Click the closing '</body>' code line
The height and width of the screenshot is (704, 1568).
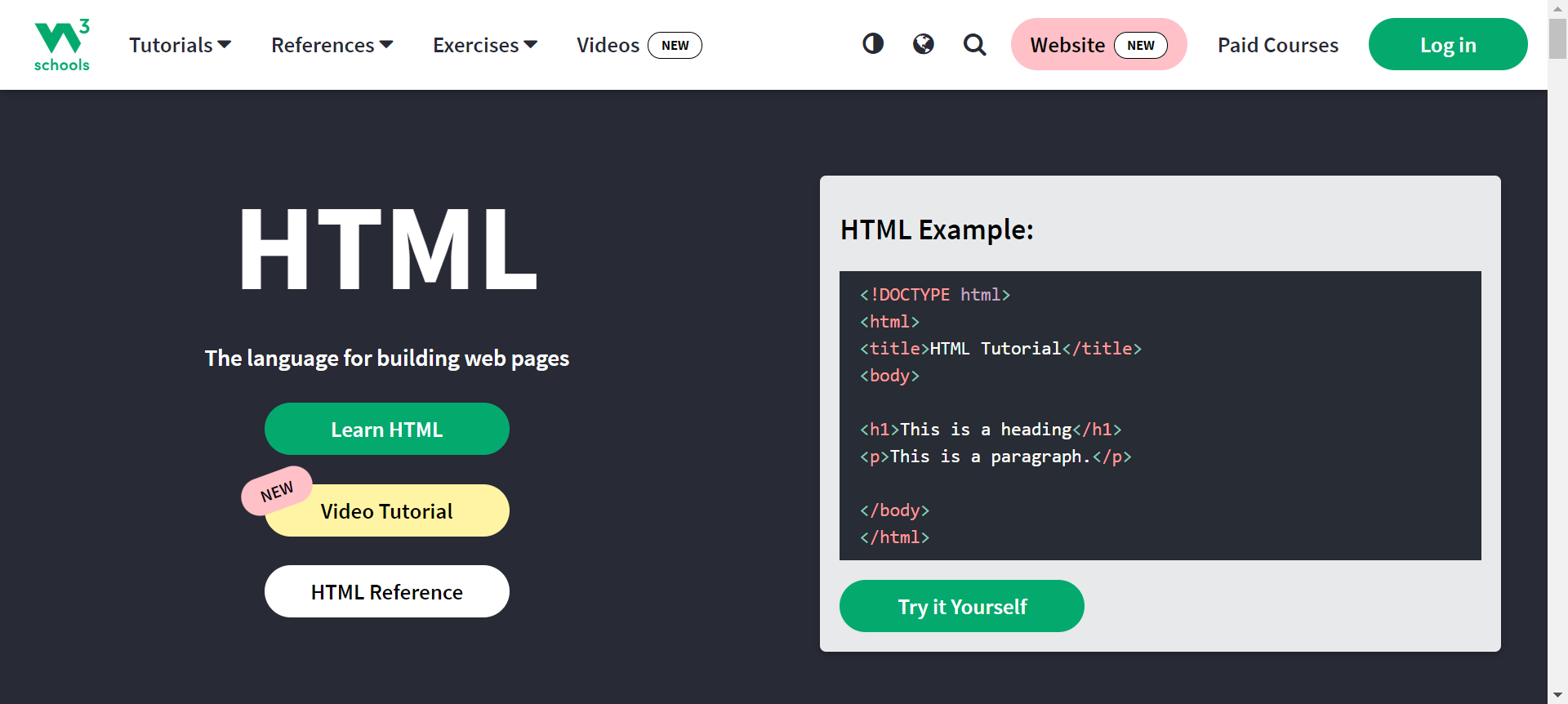(894, 510)
